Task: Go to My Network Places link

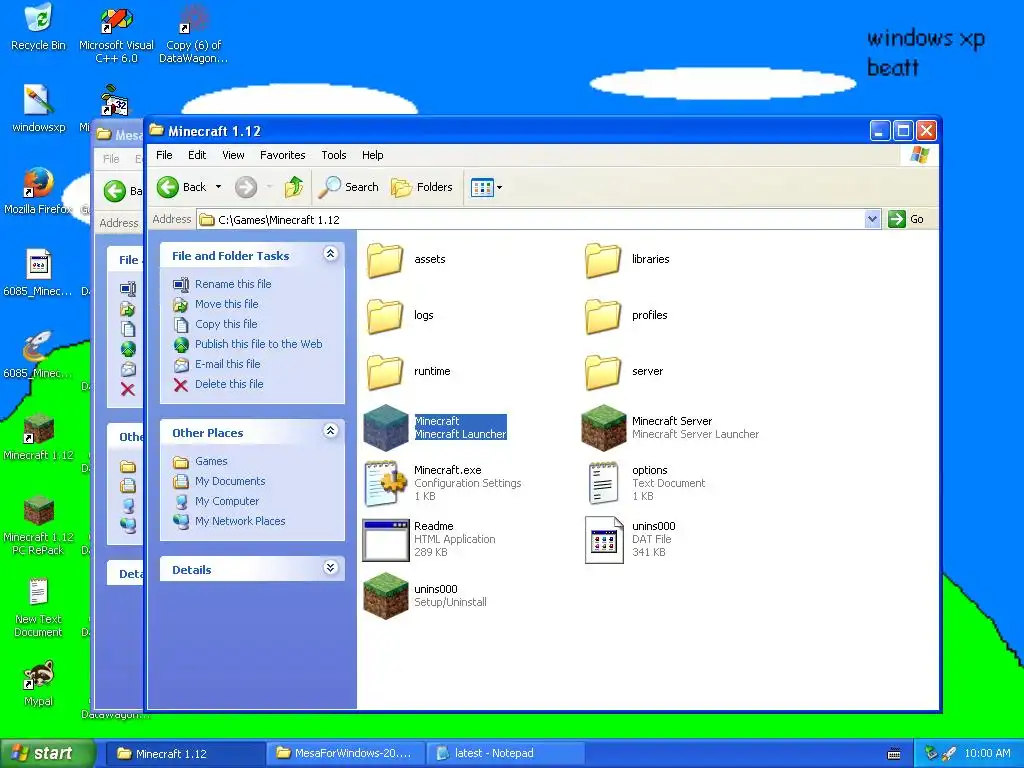Action: 240,522
